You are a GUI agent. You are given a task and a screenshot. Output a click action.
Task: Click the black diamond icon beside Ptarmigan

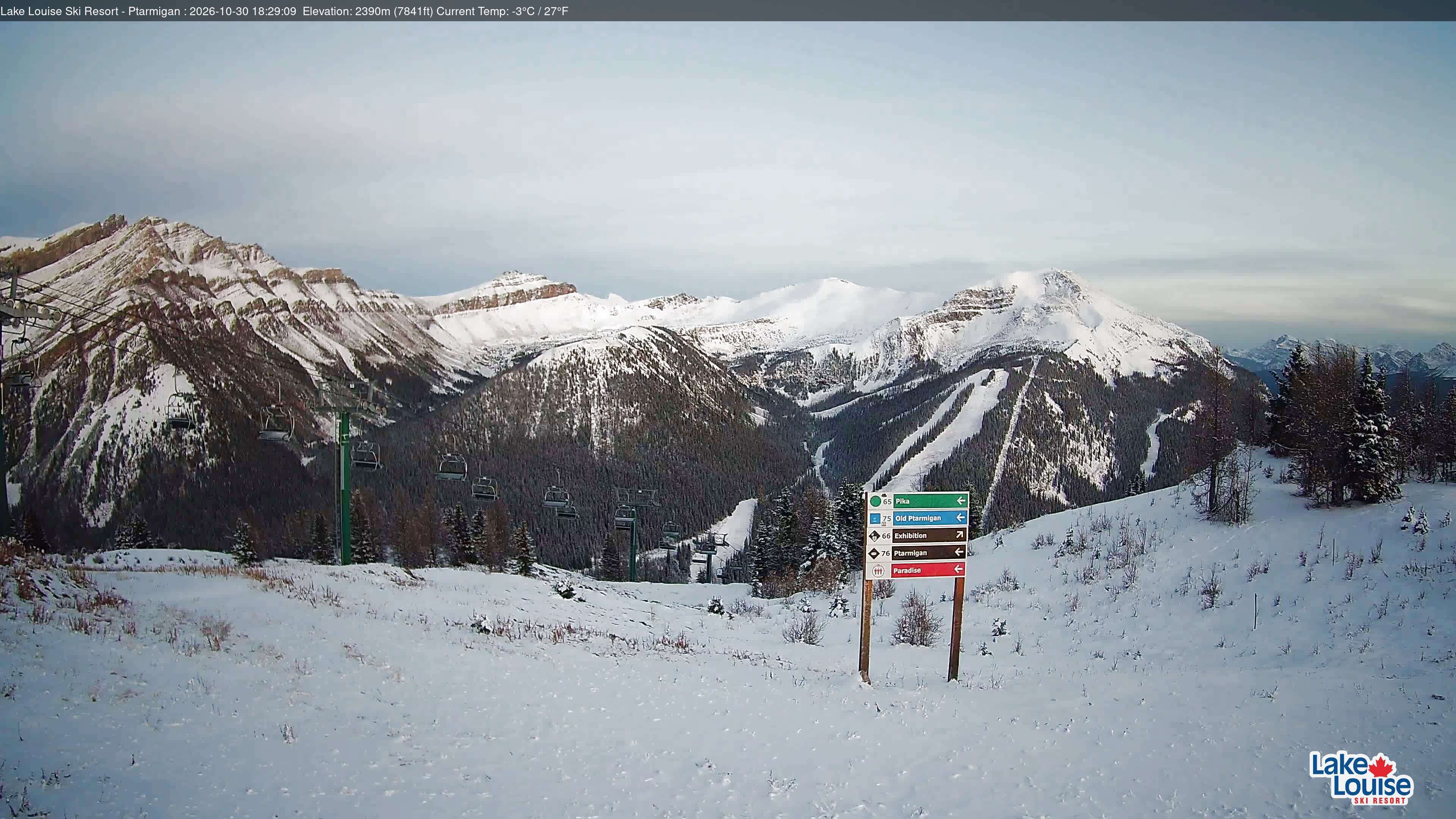coord(874,554)
